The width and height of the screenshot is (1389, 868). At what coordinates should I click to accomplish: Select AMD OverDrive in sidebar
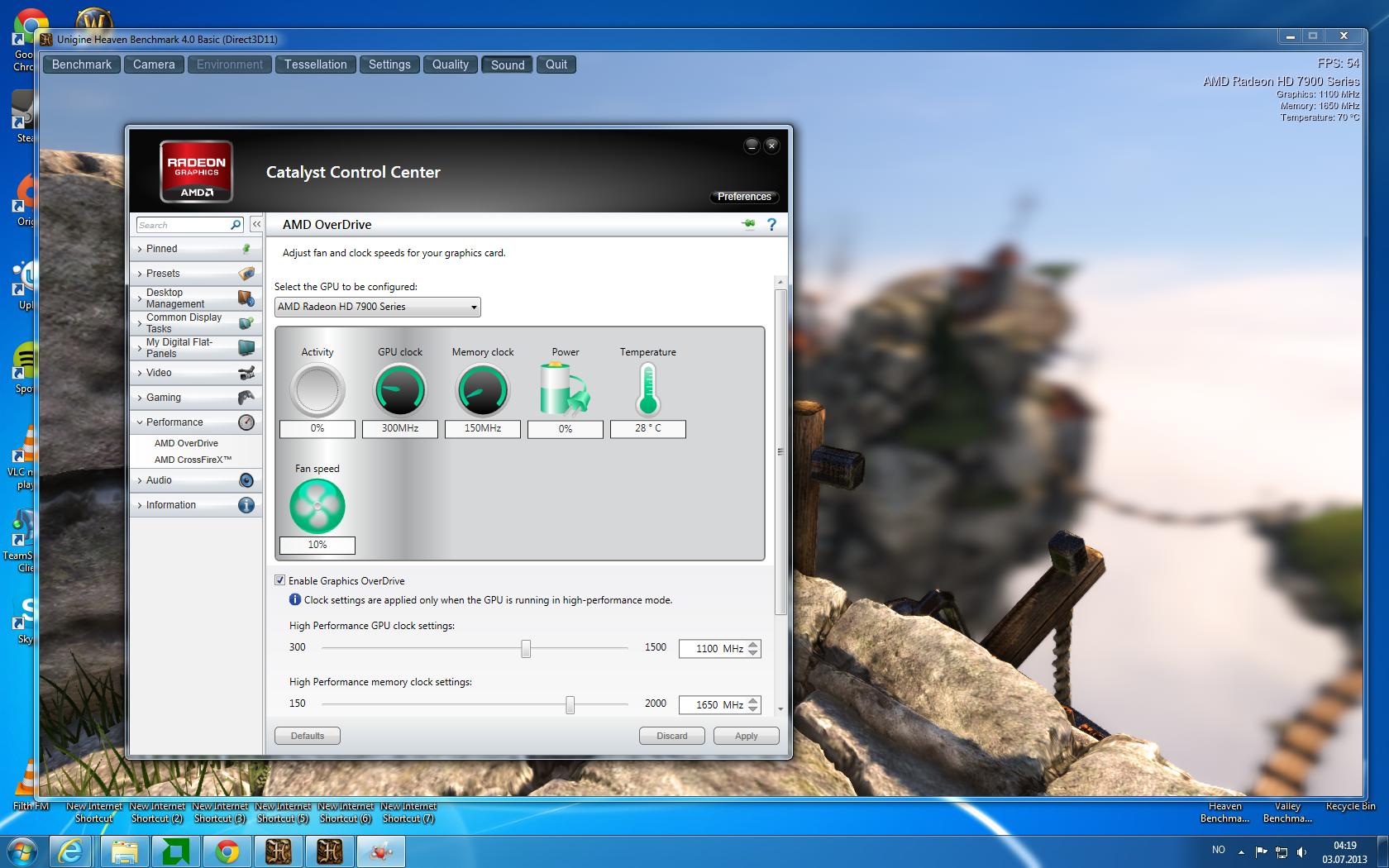pos(186,443)
